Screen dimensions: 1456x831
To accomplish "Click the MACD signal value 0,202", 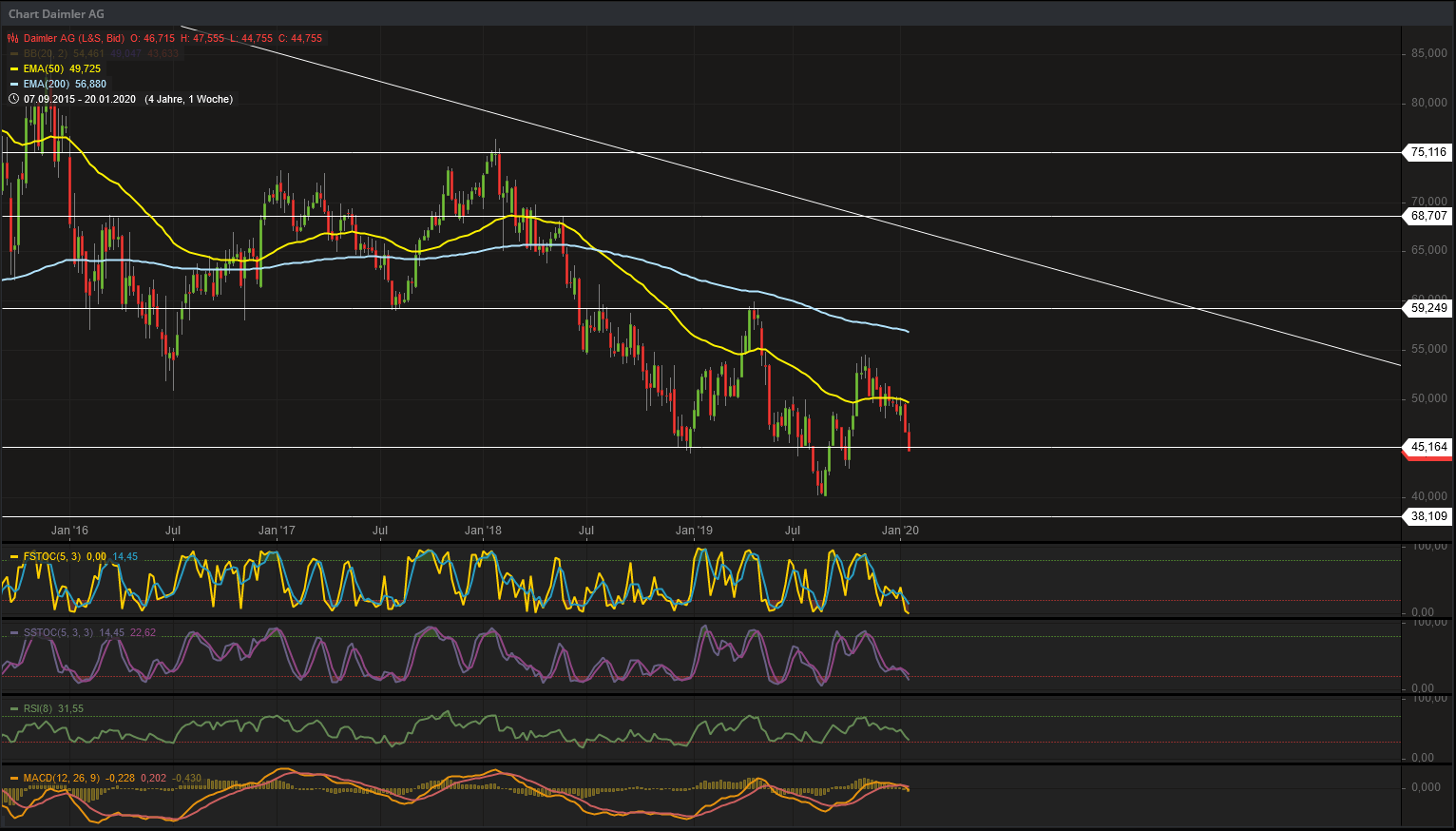I will 154,778.
